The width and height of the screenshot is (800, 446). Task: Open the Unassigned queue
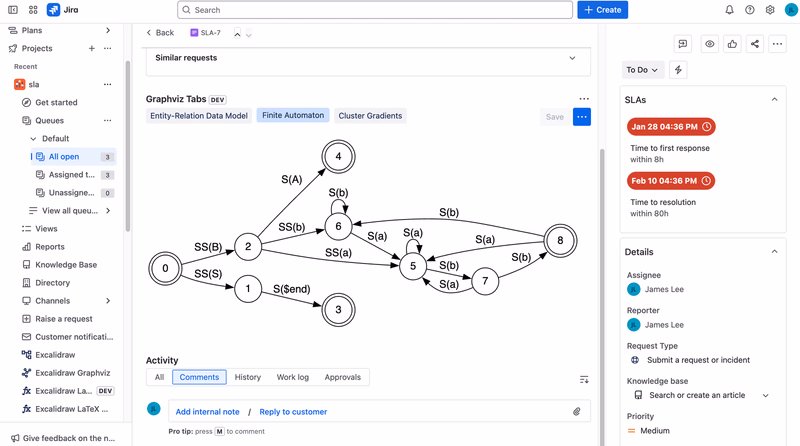click(74, 193)
